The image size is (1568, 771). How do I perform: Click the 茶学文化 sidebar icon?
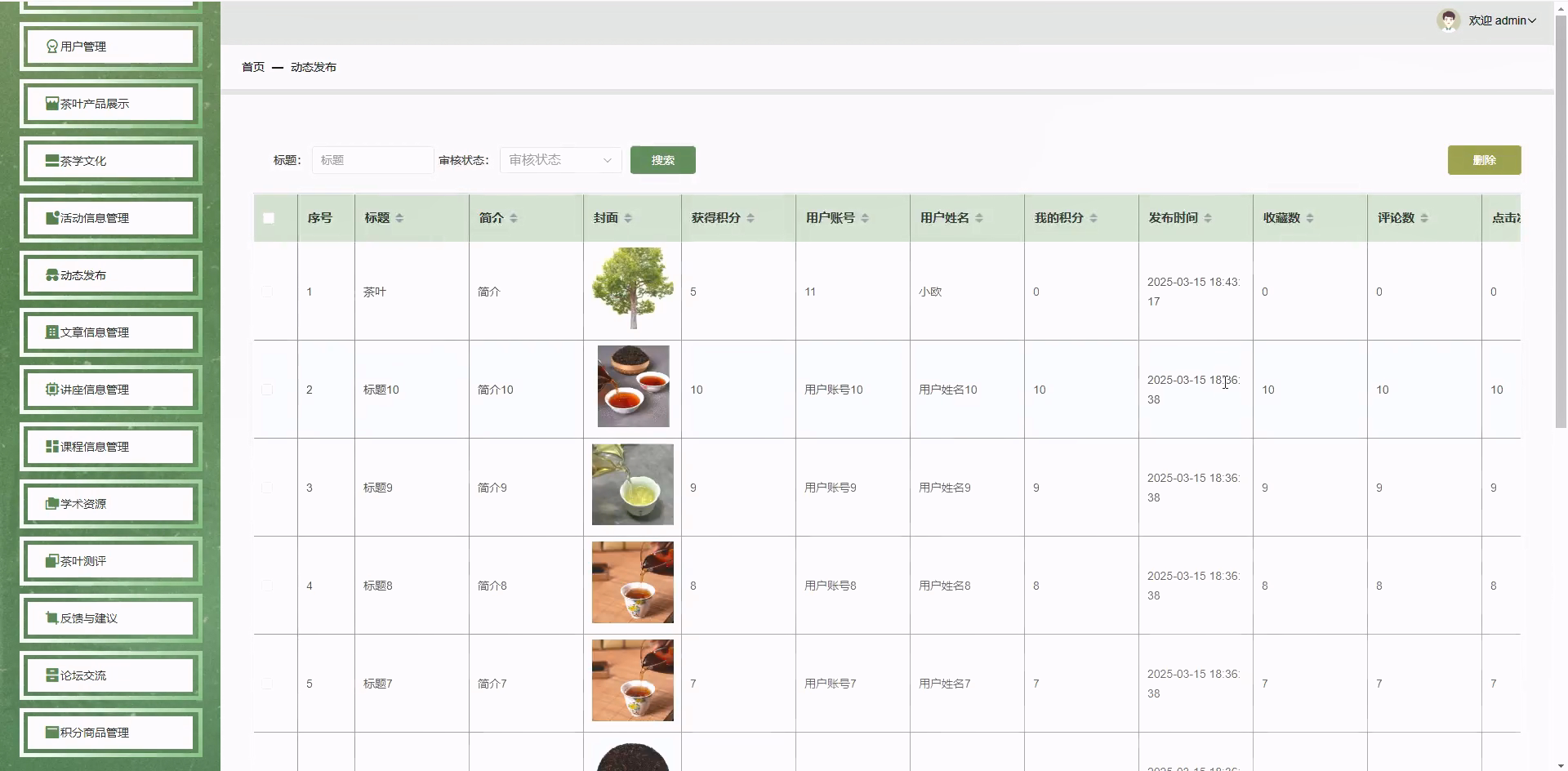(x=52, y=161)
